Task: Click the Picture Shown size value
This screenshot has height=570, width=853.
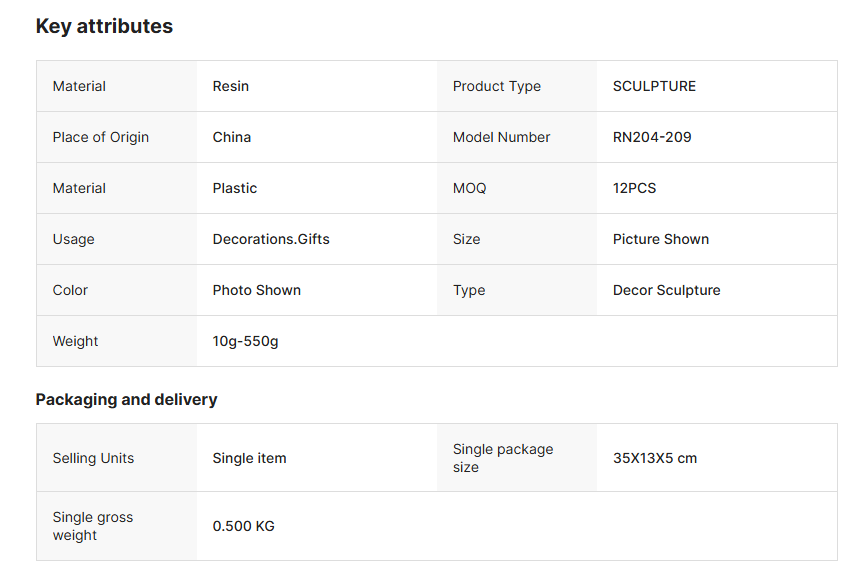Action: click(x=660, y=239)
